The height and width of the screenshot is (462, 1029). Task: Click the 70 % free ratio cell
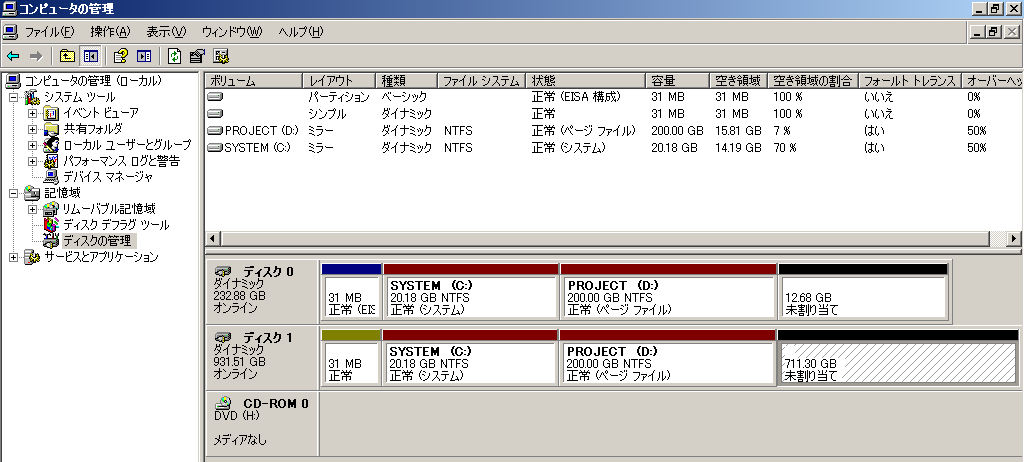pos(785,148)
